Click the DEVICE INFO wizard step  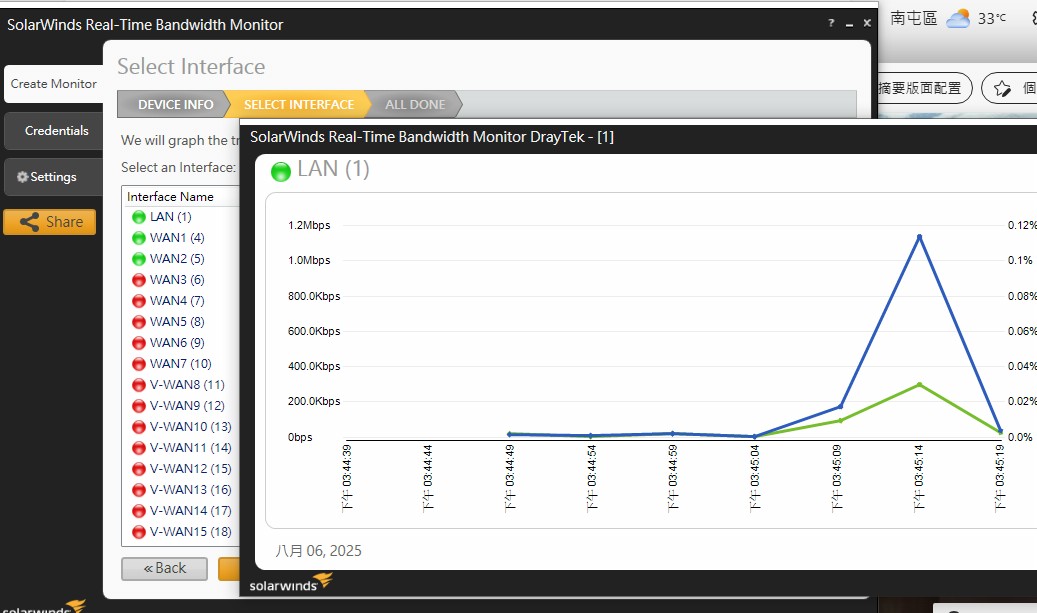pos(175,104)
